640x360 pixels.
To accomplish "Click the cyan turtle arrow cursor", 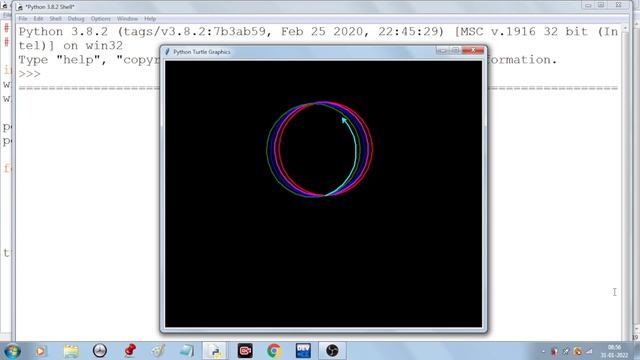I will pos(344,120).
